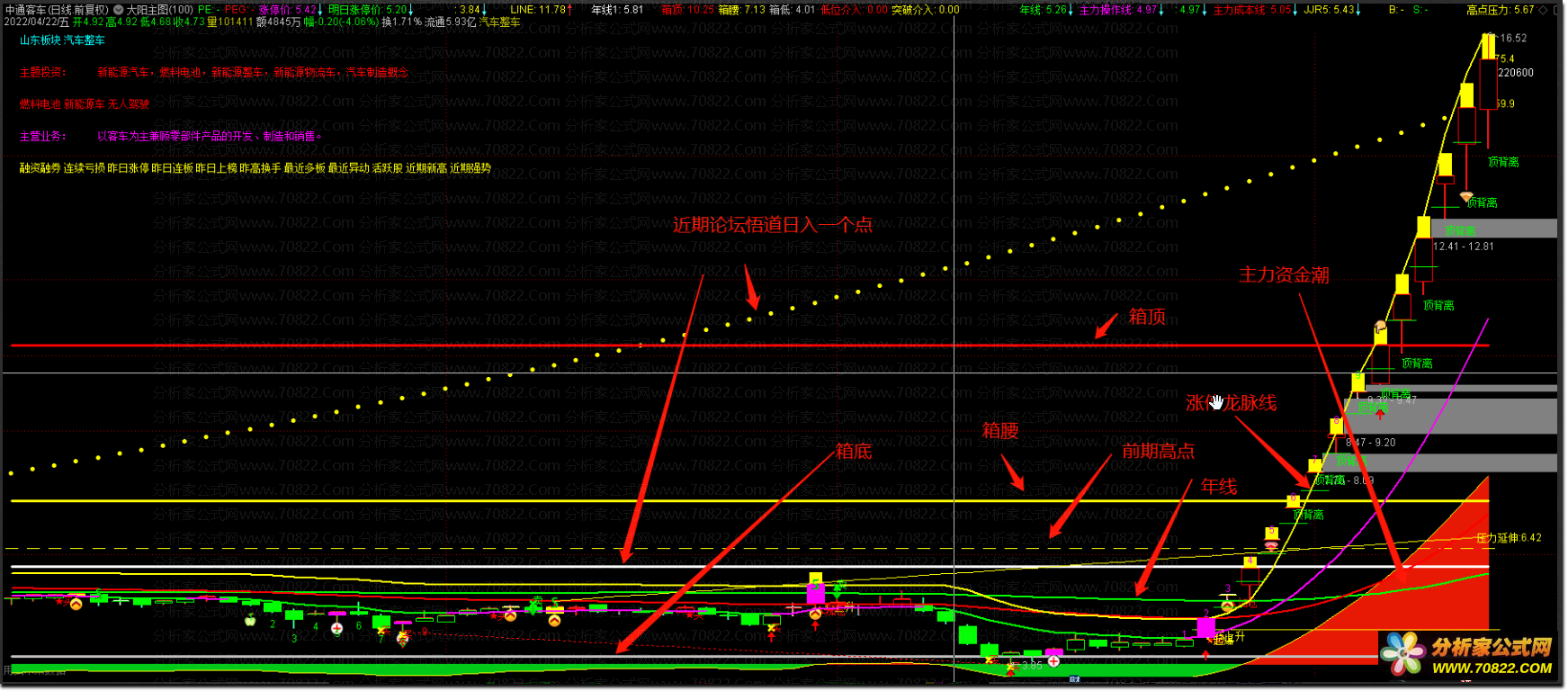This screenshot has height=691, width=1568.
Task: Click the diamond icon after 高点压力 5.67
Action: click(1544, 10)
